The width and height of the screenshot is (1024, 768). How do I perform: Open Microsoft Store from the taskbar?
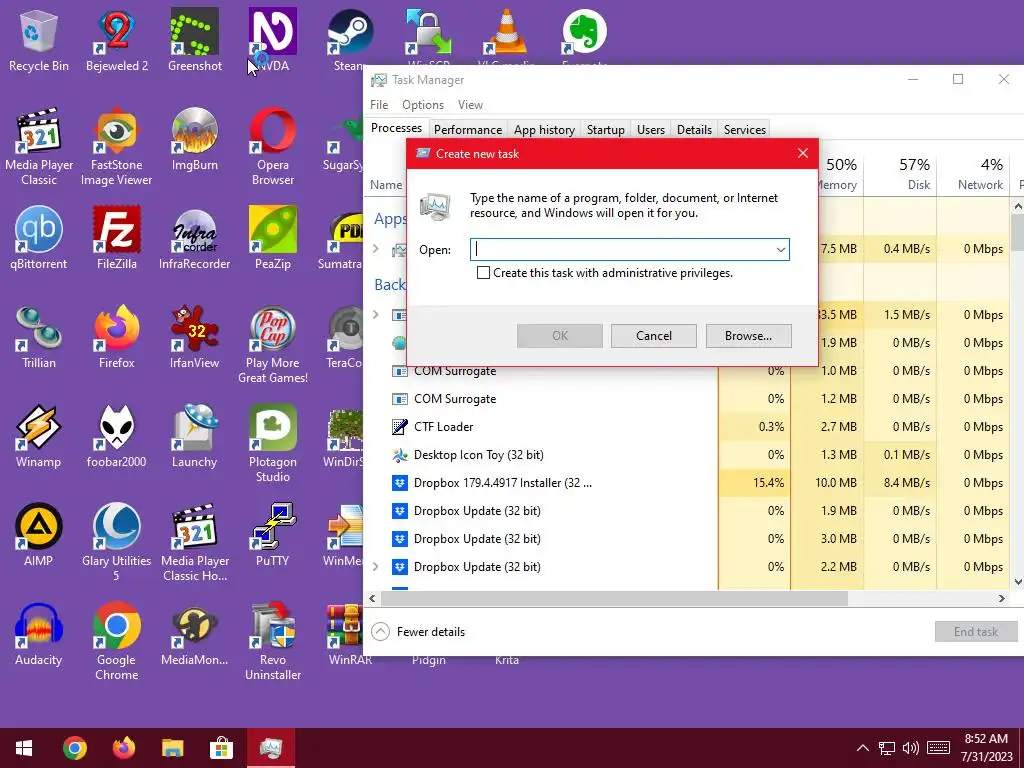[221, 748]
